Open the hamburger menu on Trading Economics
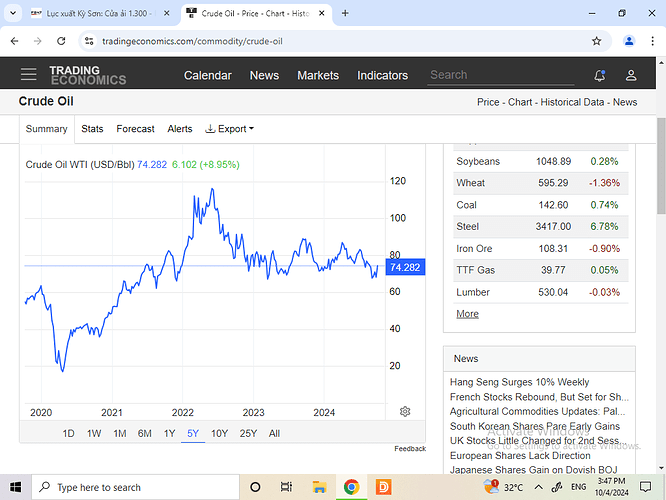 [28, 74]
